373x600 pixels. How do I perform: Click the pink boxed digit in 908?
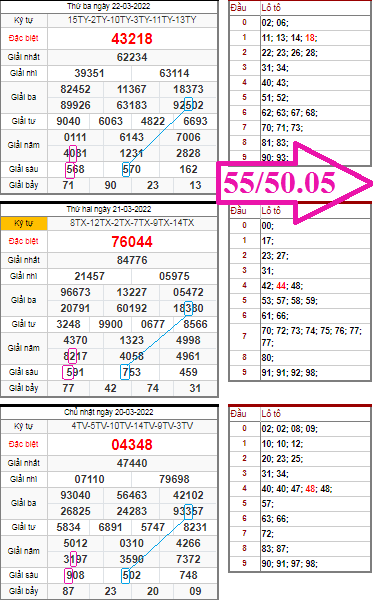(68, 576)
